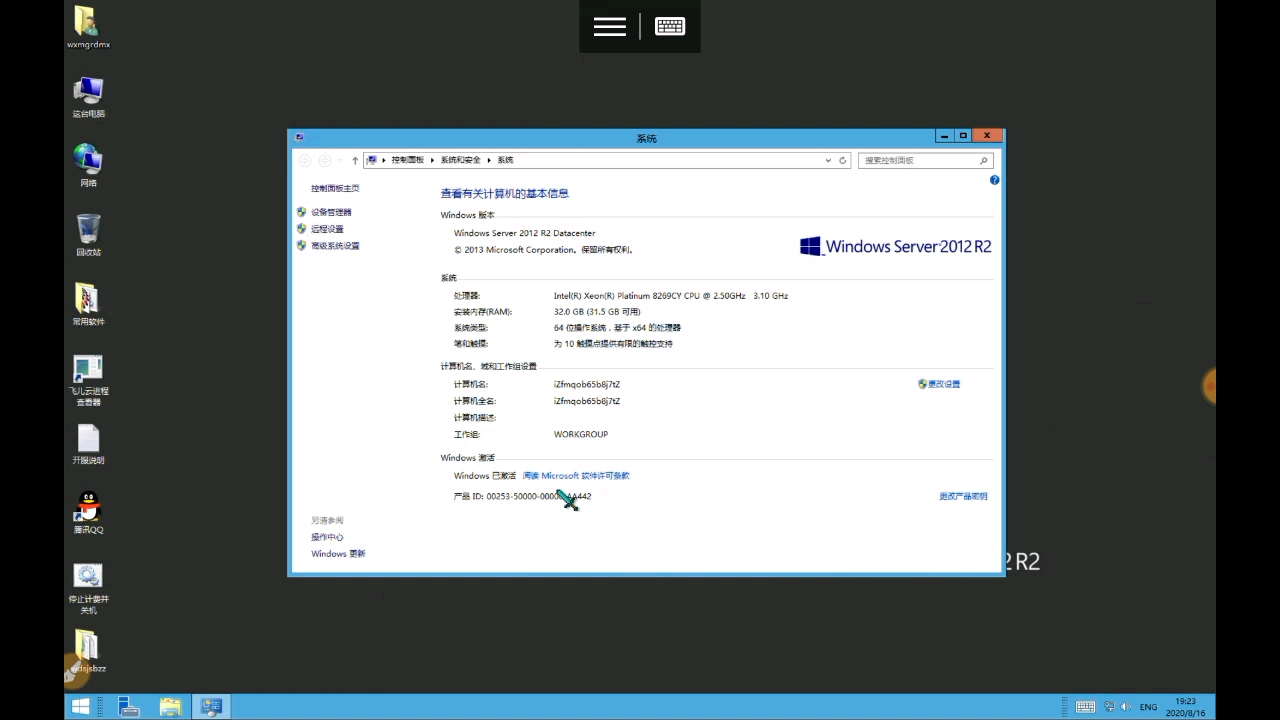Screen dimensions: 1280x720
Task: Expand the arrow after 控制面板 breadcrumb
Action: (434, 160)
